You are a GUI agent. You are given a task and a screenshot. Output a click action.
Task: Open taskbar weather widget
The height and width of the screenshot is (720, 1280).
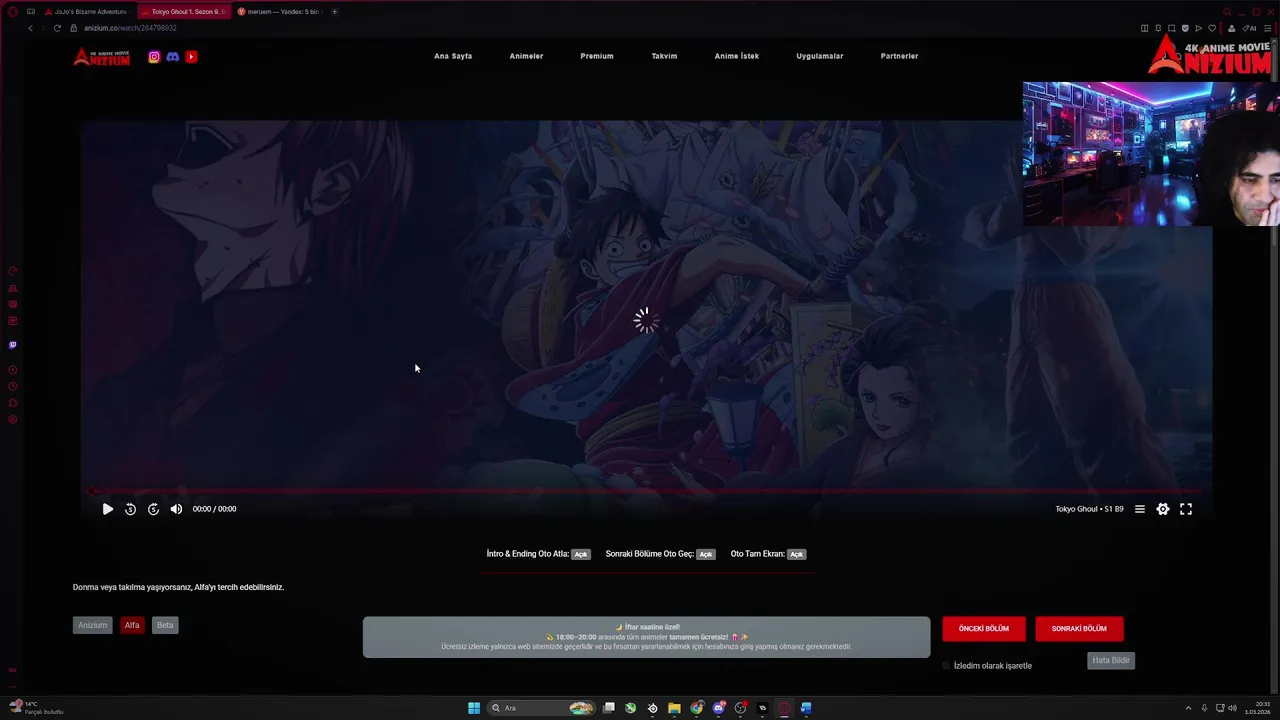(x=37, y=708)
